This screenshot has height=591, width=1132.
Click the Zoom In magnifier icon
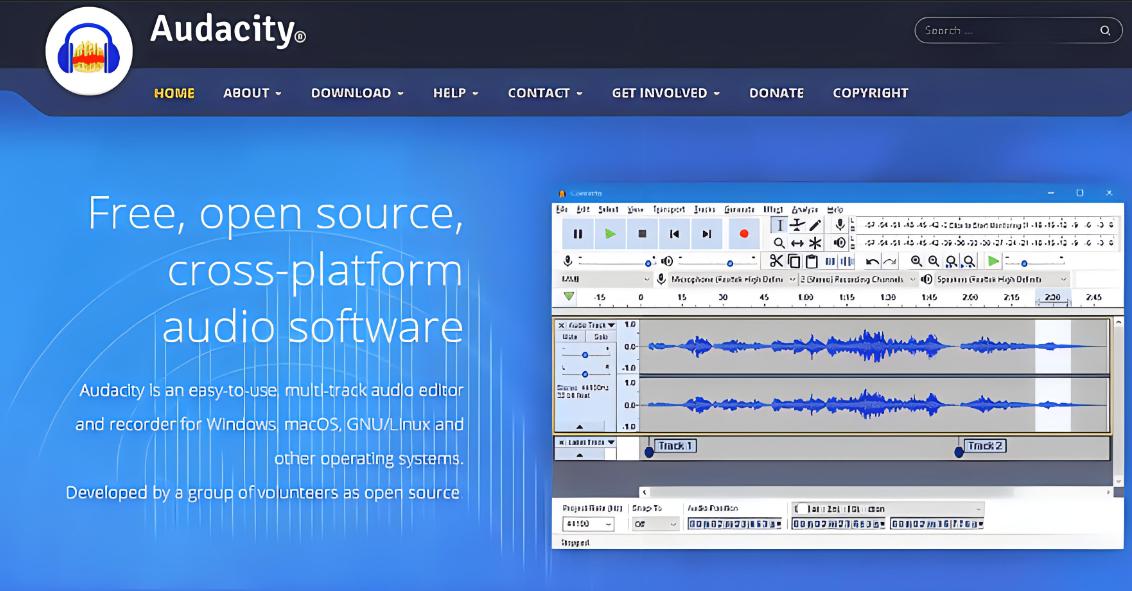(916, 261)
